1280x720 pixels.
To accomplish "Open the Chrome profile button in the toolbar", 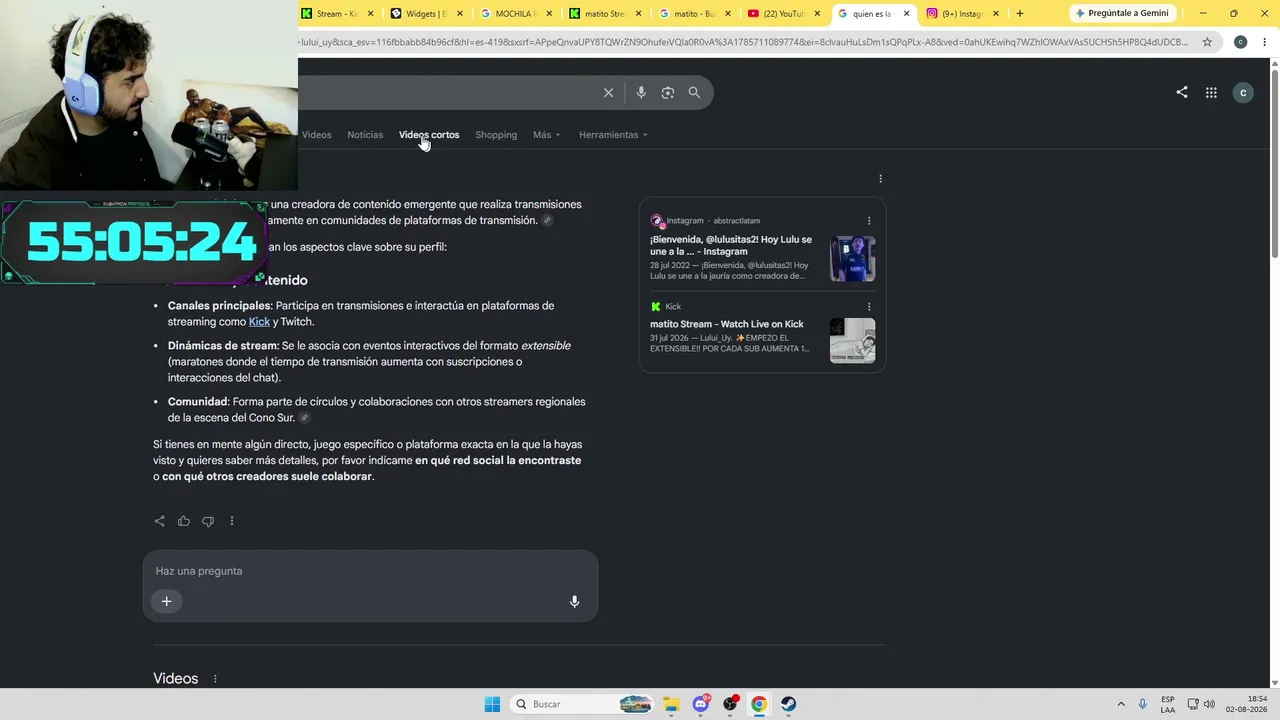I will pos(1240,42).
